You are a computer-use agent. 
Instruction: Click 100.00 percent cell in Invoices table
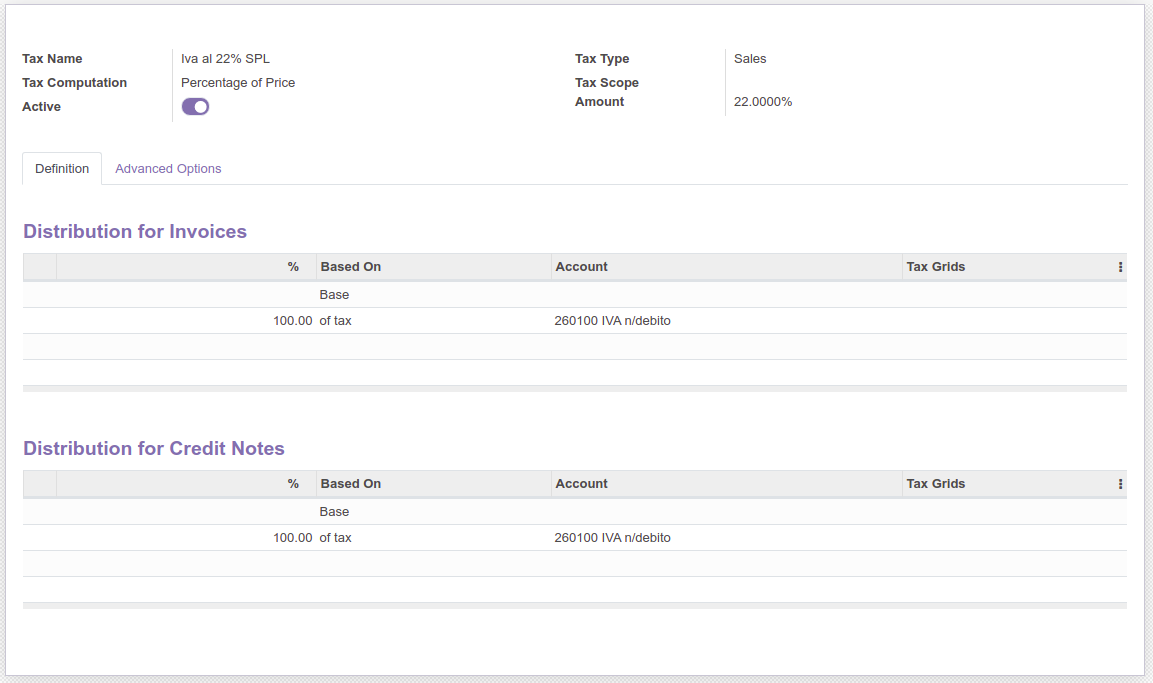coord(292,321)
